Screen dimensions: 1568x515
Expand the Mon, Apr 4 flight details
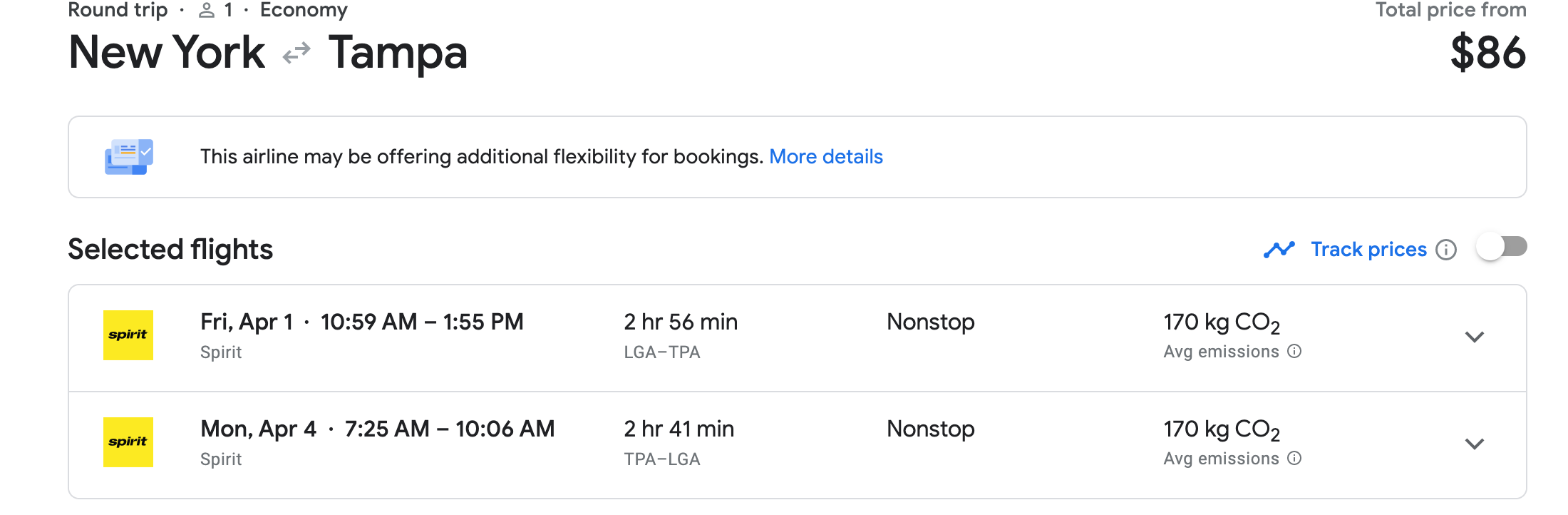1474,444
